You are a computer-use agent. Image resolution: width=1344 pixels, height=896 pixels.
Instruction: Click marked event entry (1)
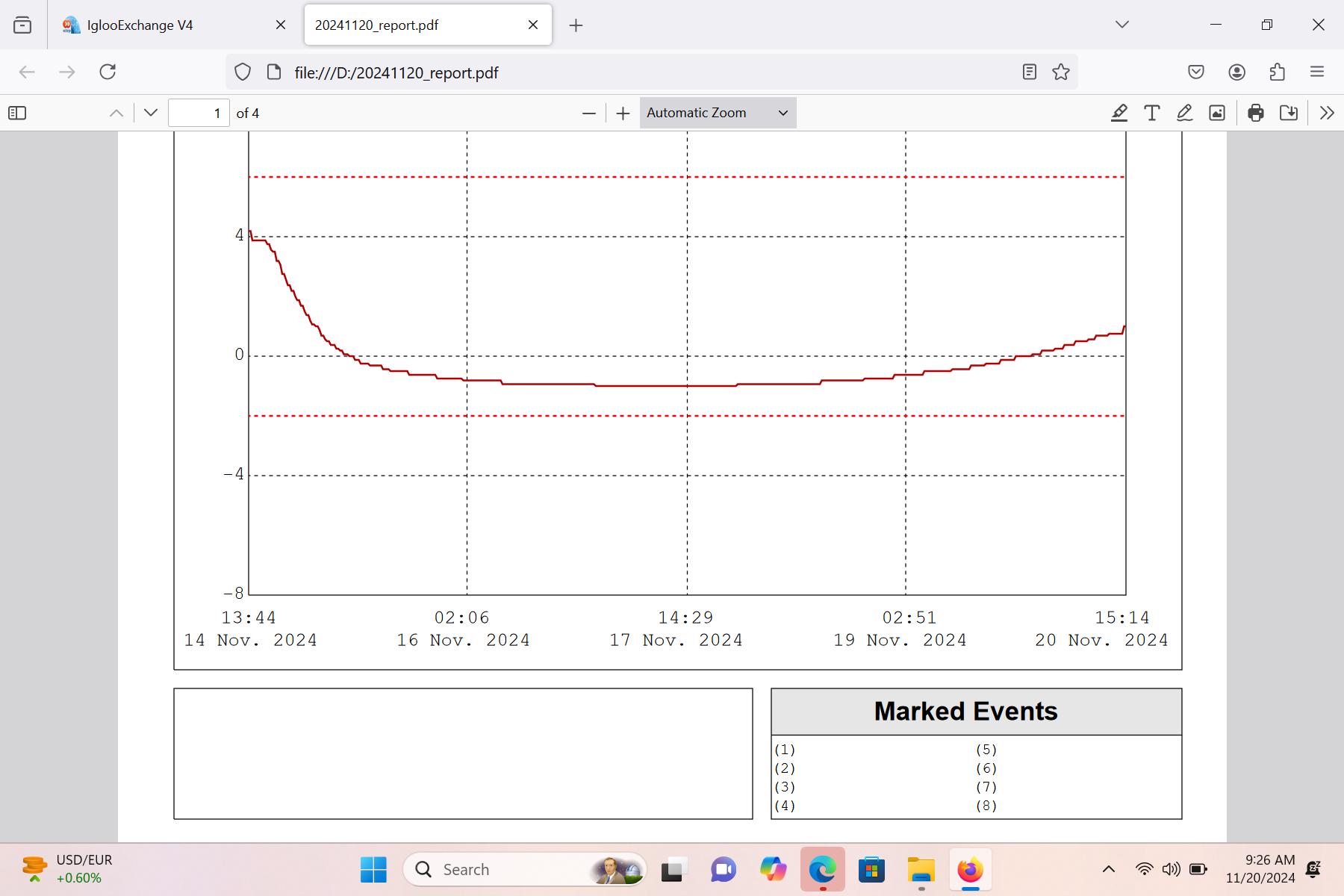tap(785, 750)
